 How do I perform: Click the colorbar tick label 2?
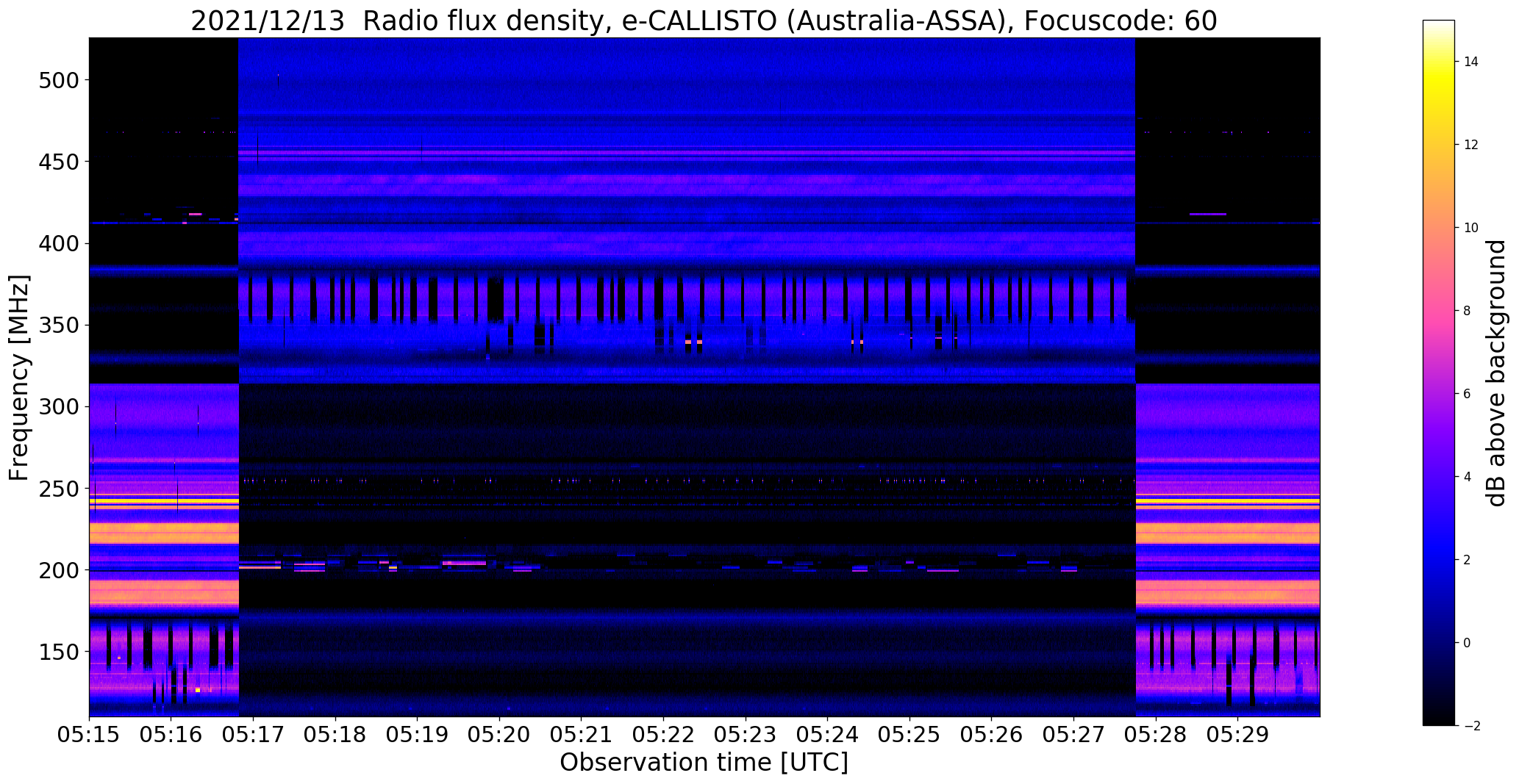pyautogui.click(x=1468, y=560)
